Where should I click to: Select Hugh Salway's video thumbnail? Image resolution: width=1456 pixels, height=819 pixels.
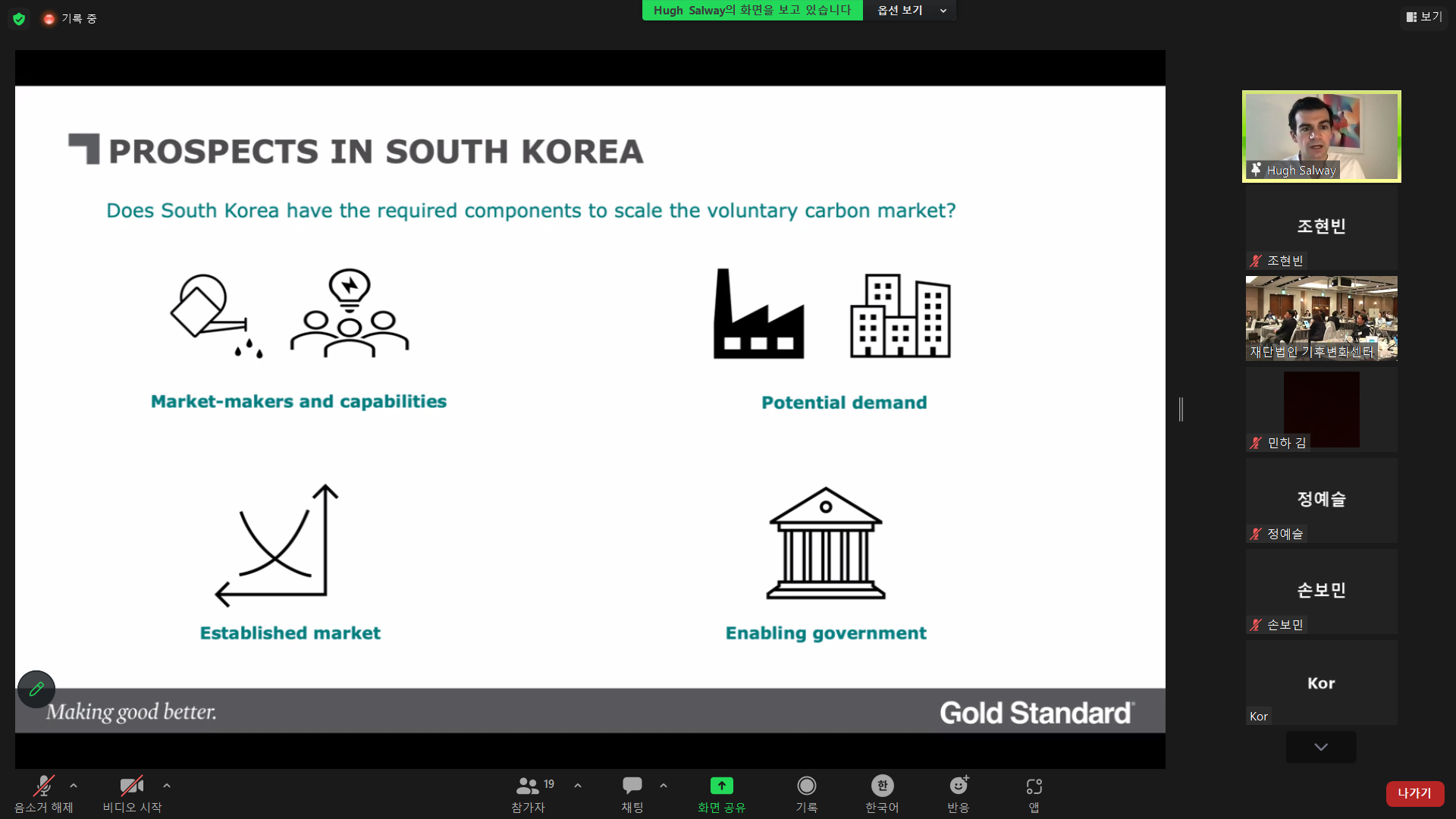point(1321,136)
